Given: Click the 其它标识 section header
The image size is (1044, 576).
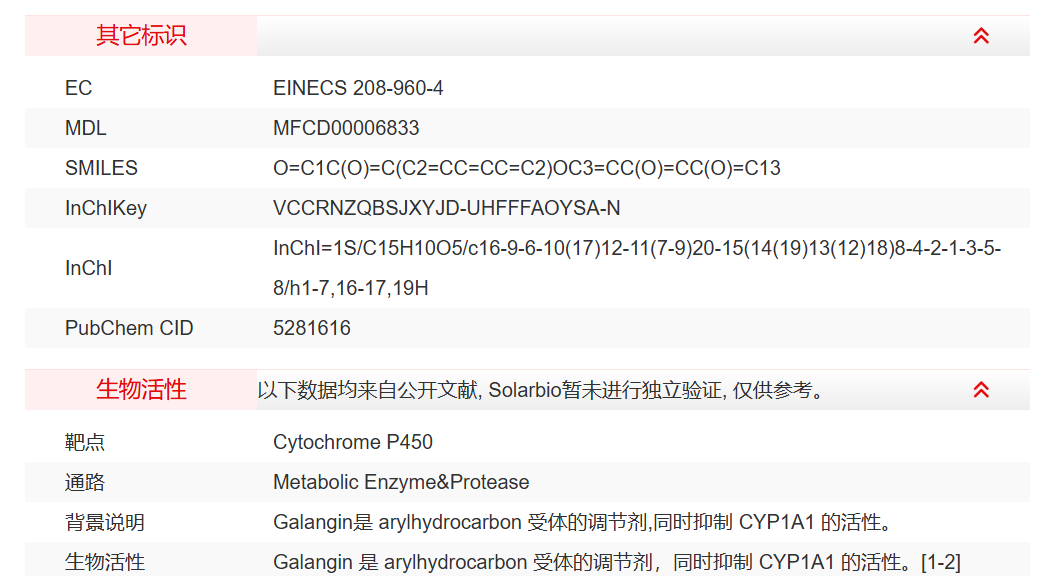Looking at the screenshot, I should (141, 36).
